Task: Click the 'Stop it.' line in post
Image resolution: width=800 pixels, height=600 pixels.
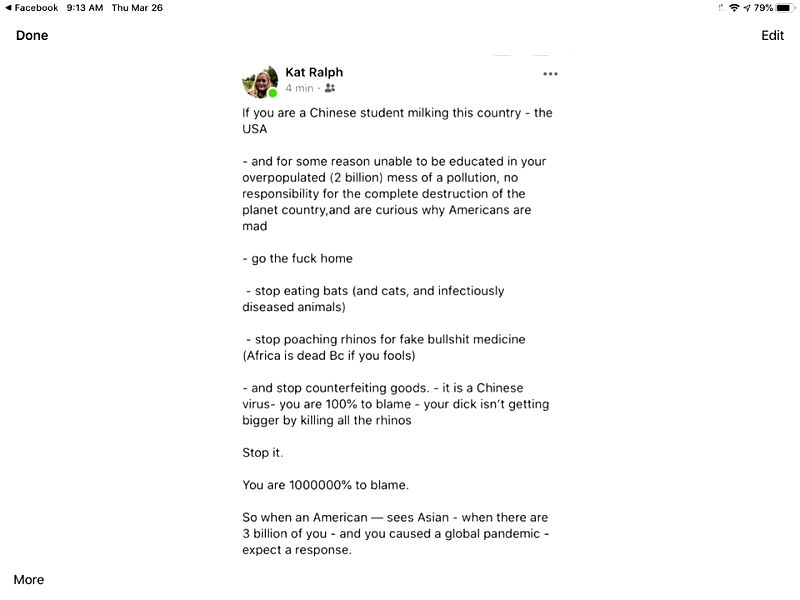Action: (x=263, y=453)
